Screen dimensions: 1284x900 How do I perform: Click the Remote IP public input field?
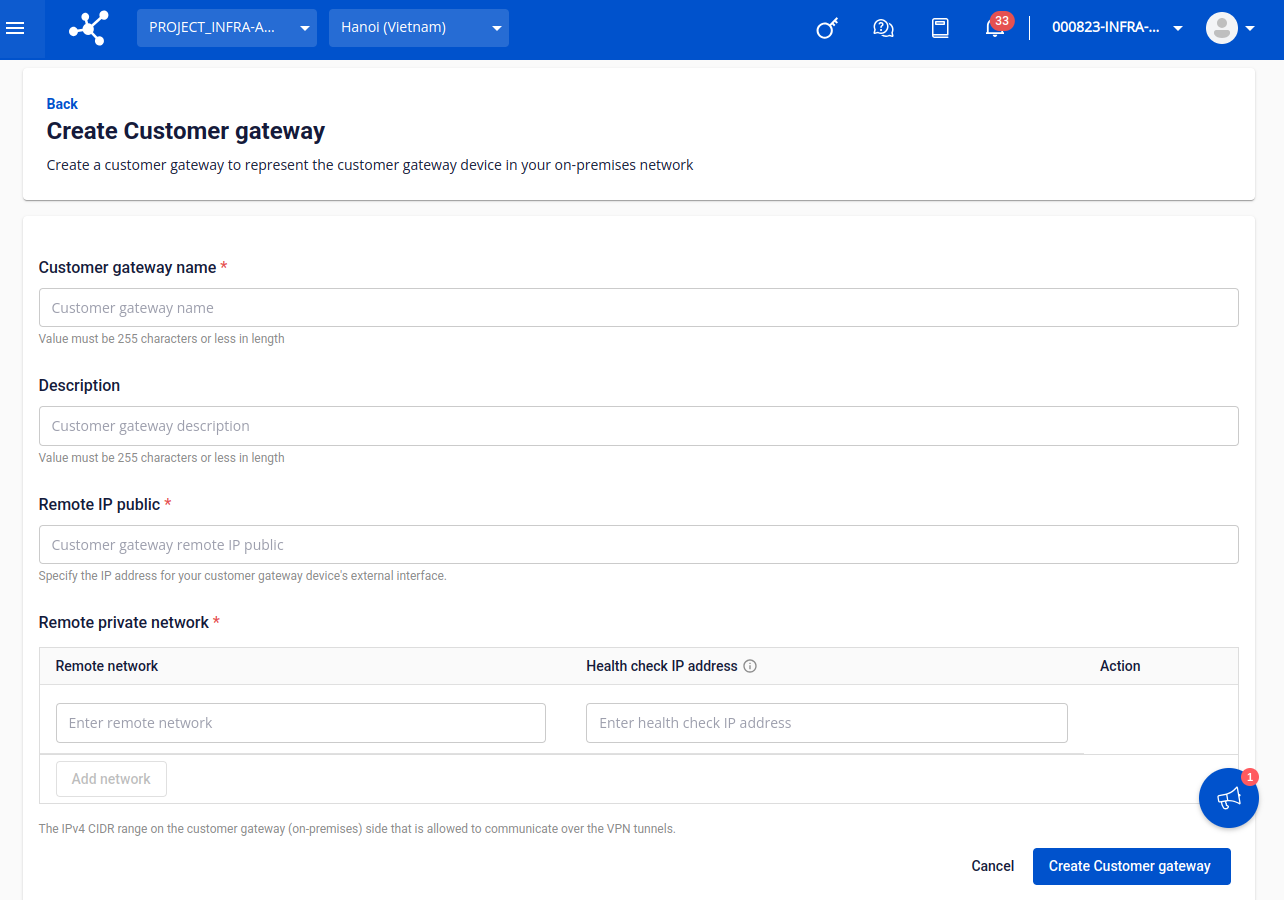tap(638, 545)
